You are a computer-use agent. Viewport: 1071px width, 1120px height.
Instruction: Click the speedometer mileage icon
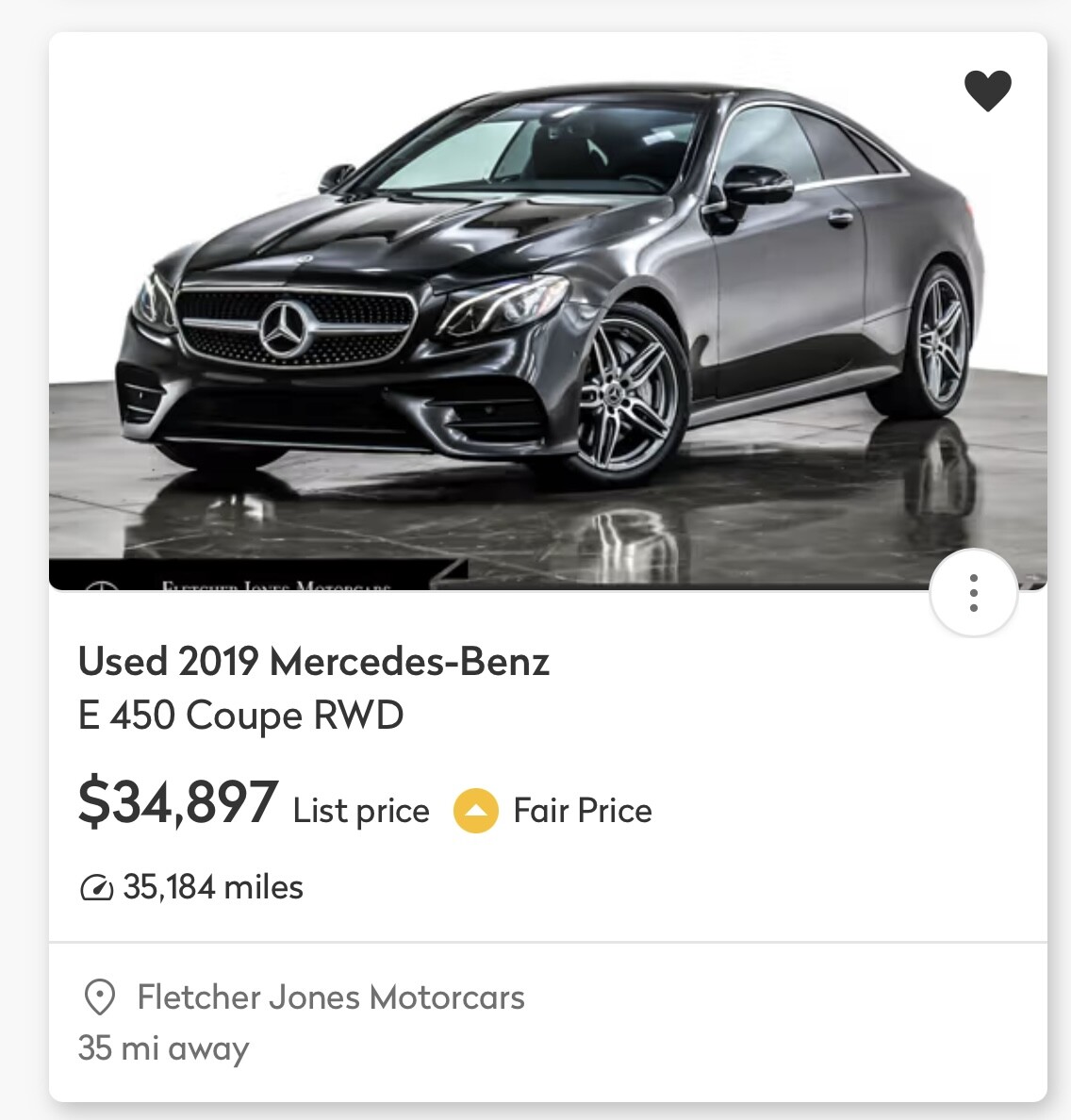pos(96,887)
